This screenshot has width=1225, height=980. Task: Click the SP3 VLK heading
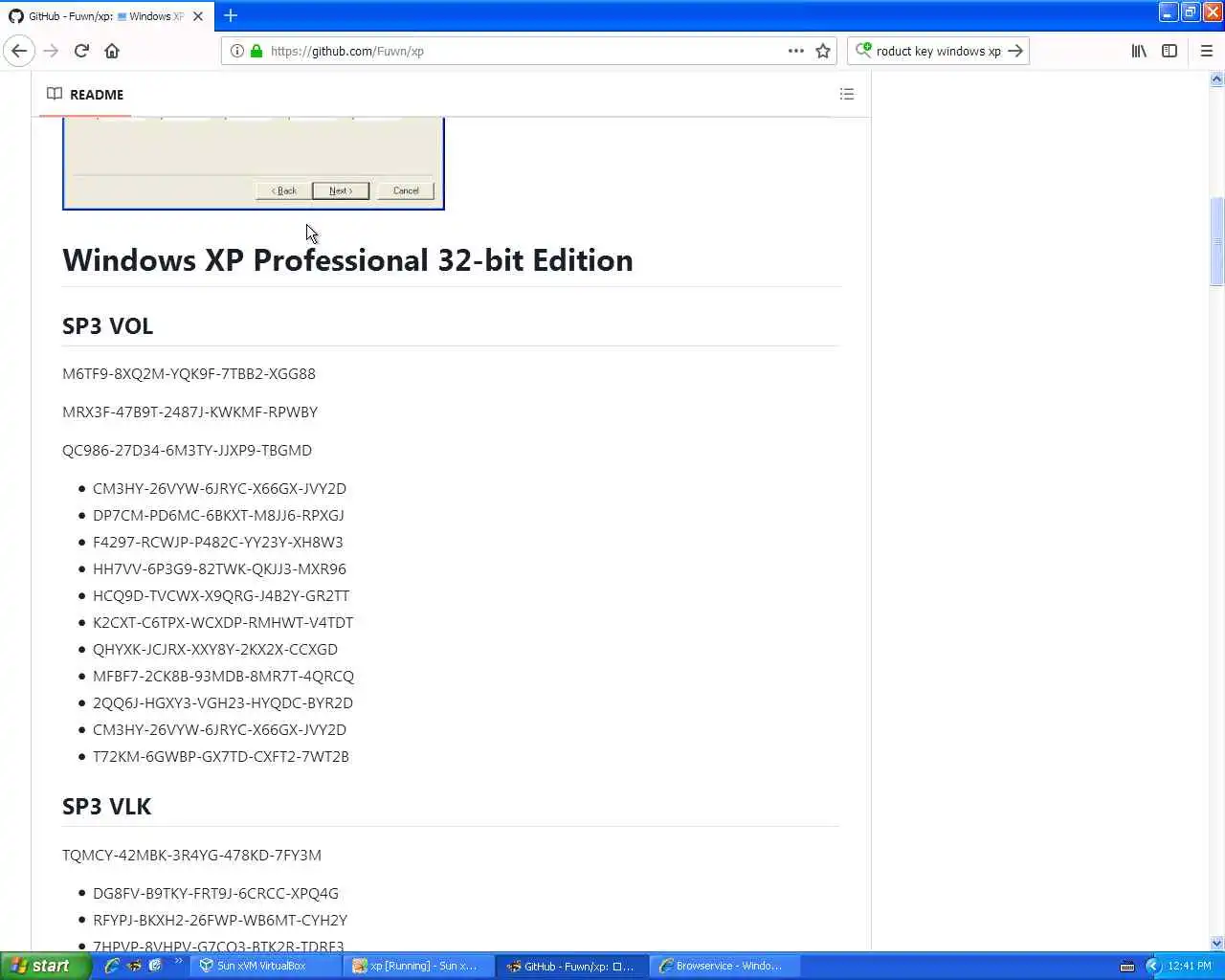pos(106,807)
